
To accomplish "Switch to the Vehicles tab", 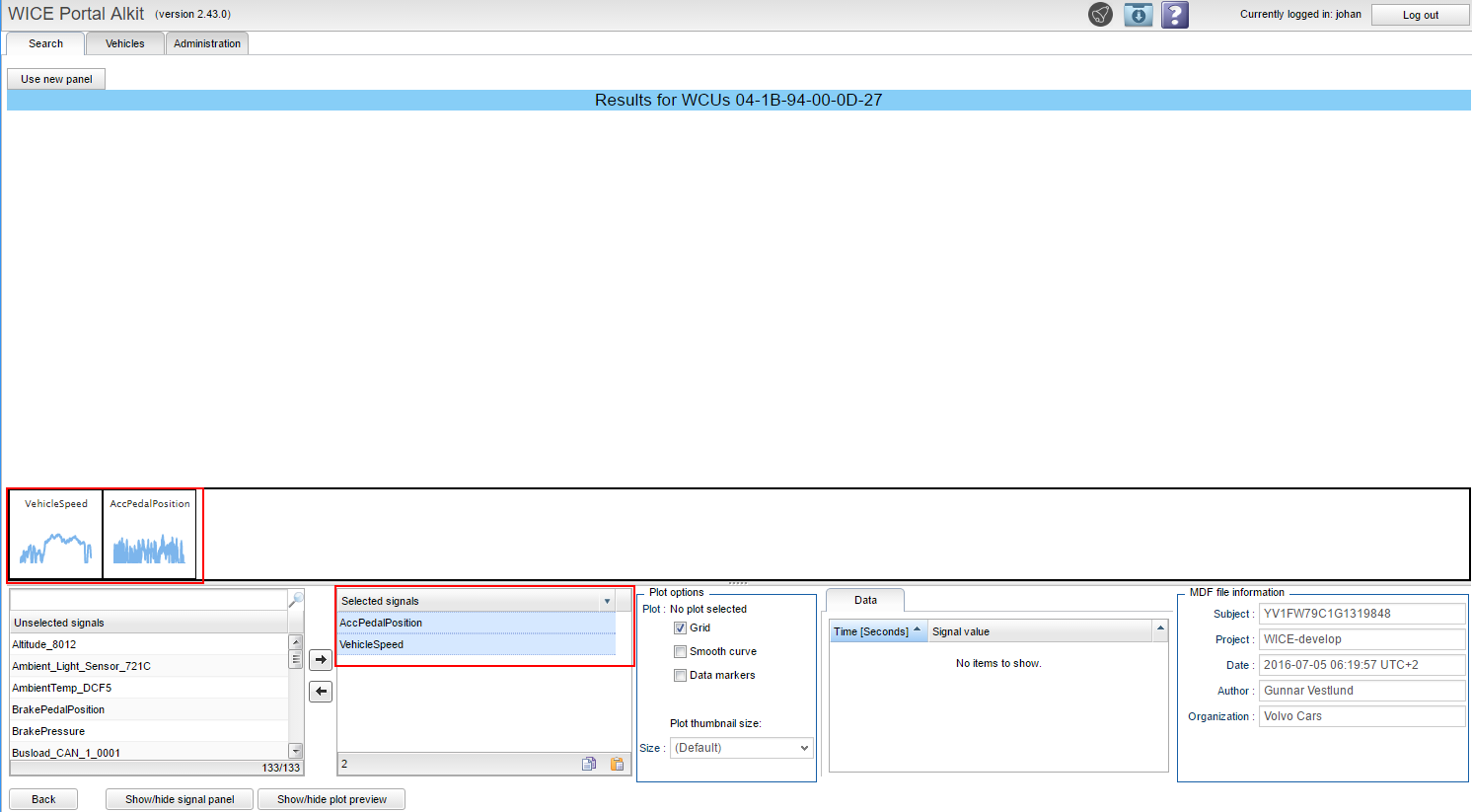I will pos(124,43).
